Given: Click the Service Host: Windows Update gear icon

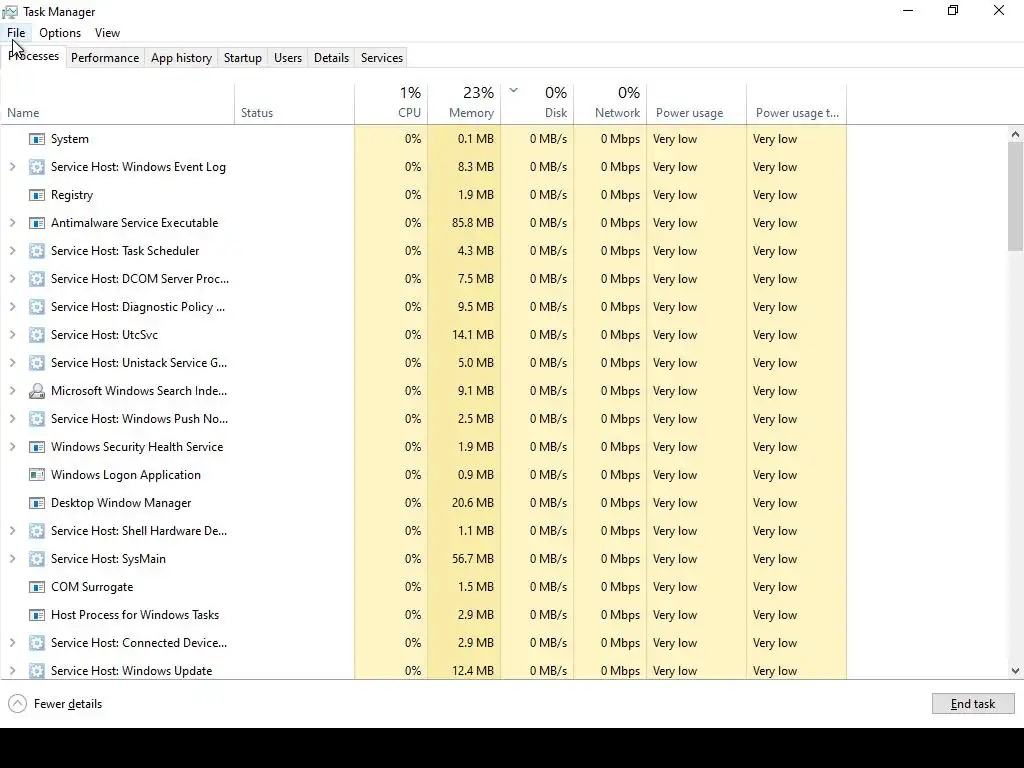Looking at the screenshot, I should 37,671.
